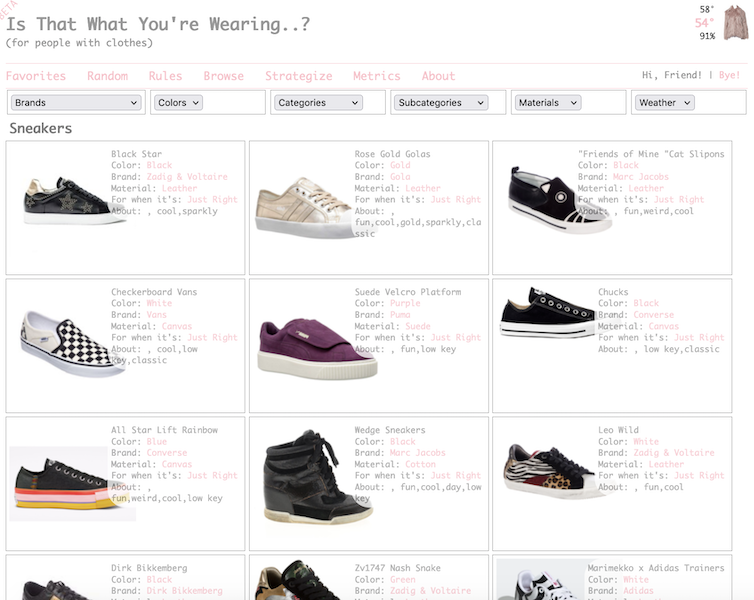Open the About page
Viewport: 754px width, 600px height.
point(438,76)
